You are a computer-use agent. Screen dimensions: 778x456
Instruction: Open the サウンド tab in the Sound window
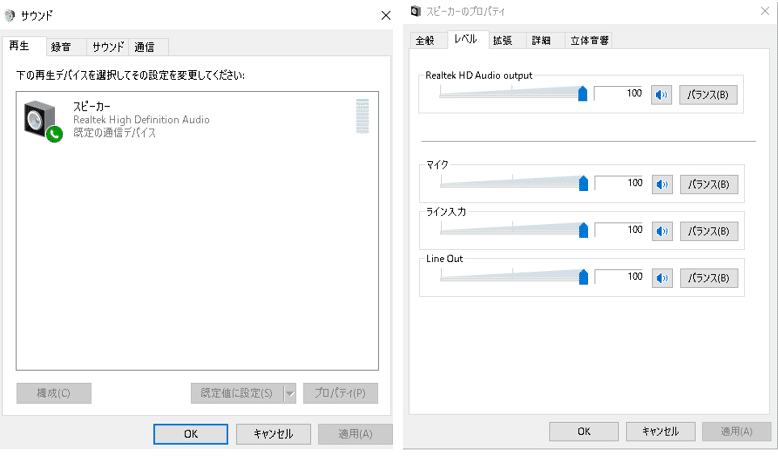tap(107, 47)
